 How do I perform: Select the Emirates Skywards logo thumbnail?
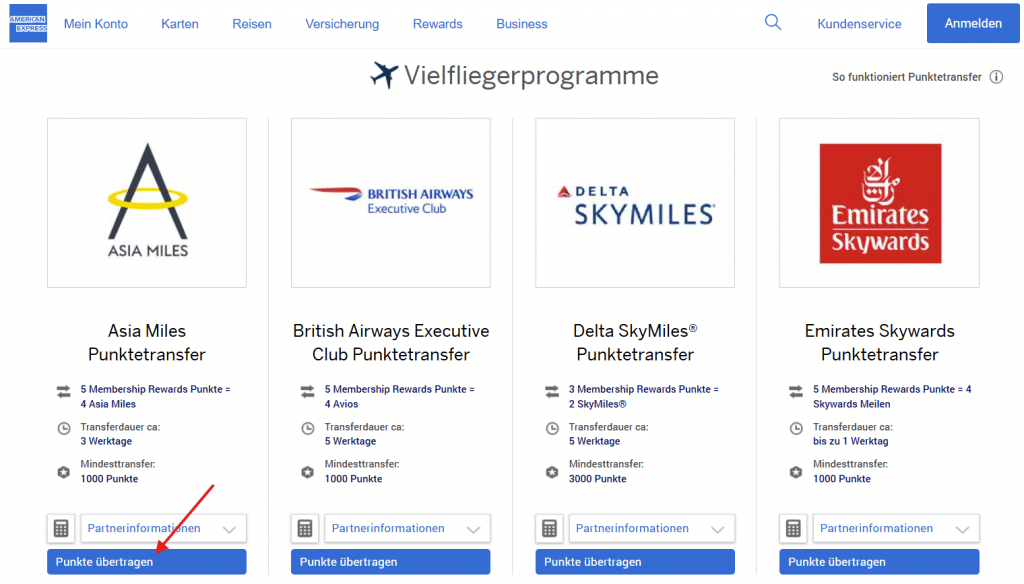(879, 203)
